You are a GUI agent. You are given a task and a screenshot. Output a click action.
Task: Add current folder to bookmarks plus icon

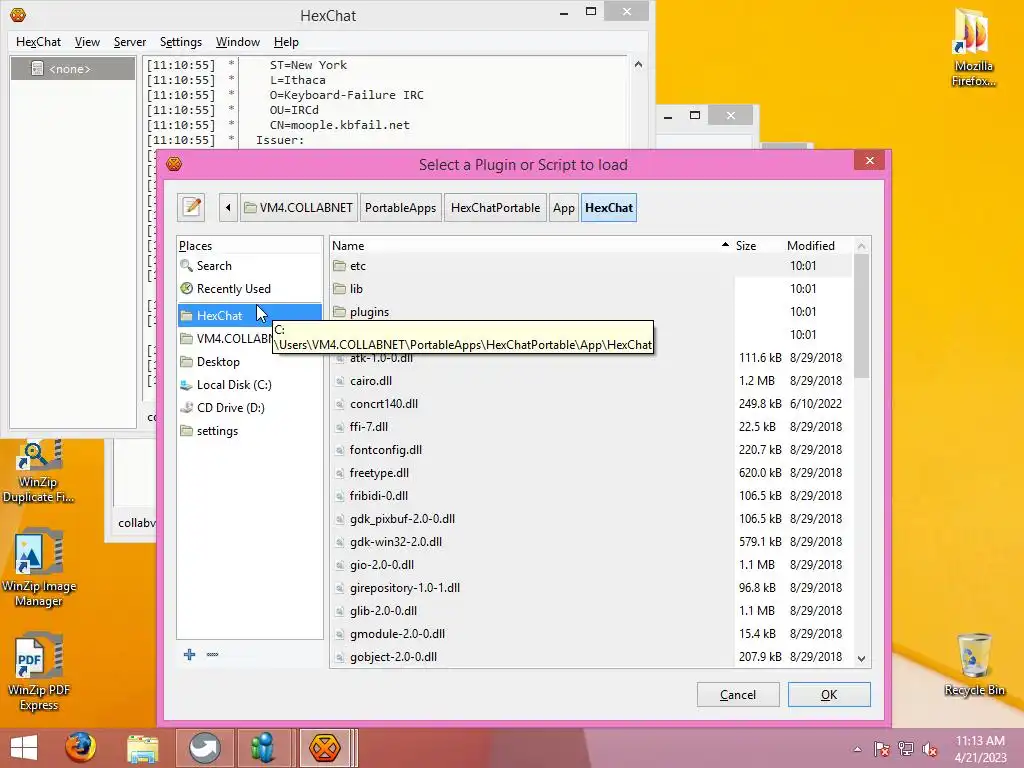[x=189, y=654]
